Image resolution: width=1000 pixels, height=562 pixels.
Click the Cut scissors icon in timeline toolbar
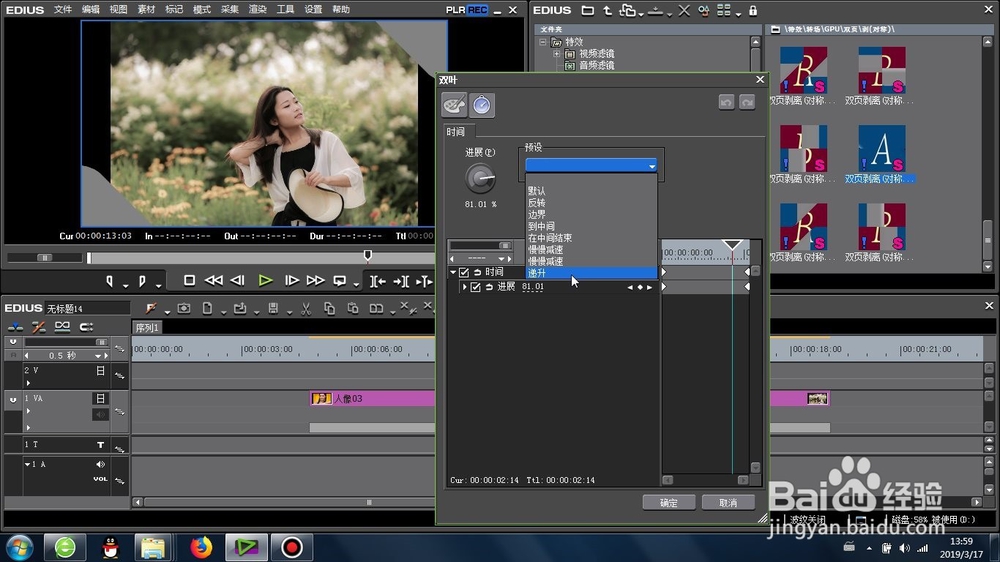(306, 309)
